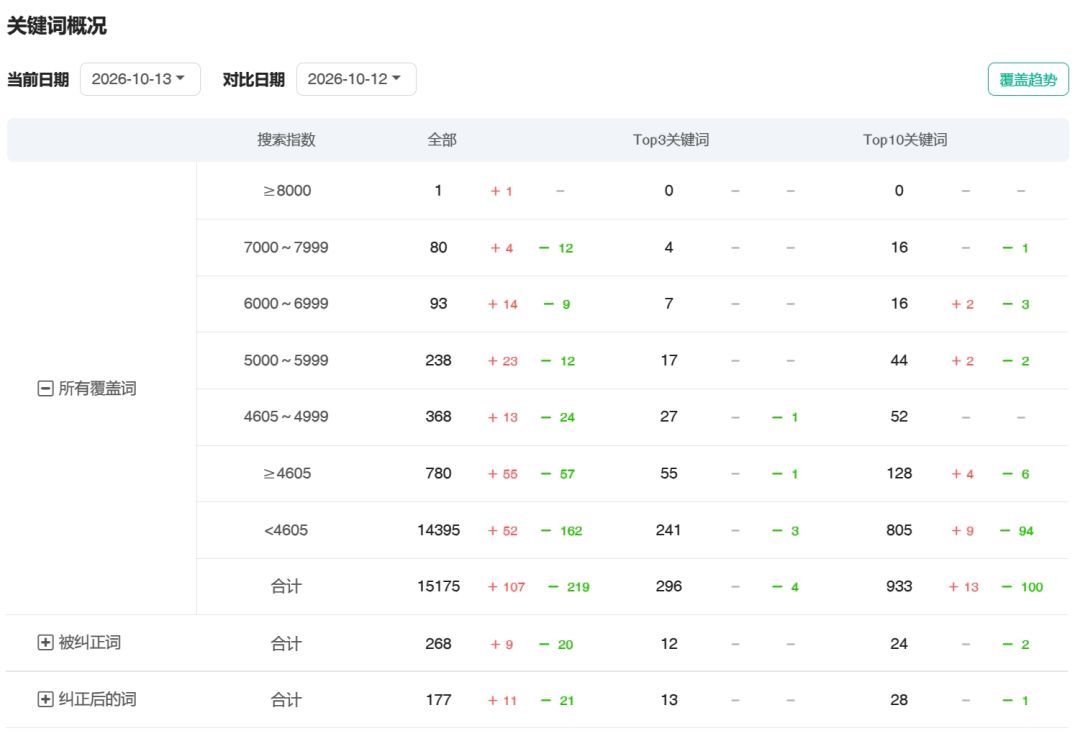The width and height of the screenshot is (1080, 736).
Task: Select the ≥4605 range label
Action: point(287,474)
